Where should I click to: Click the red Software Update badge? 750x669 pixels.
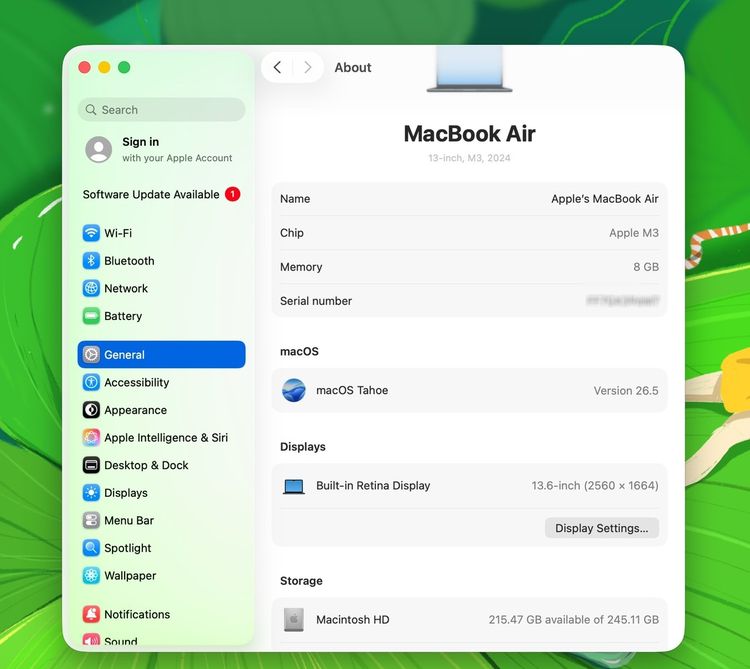pyautogui.click(x=232, y=195)
